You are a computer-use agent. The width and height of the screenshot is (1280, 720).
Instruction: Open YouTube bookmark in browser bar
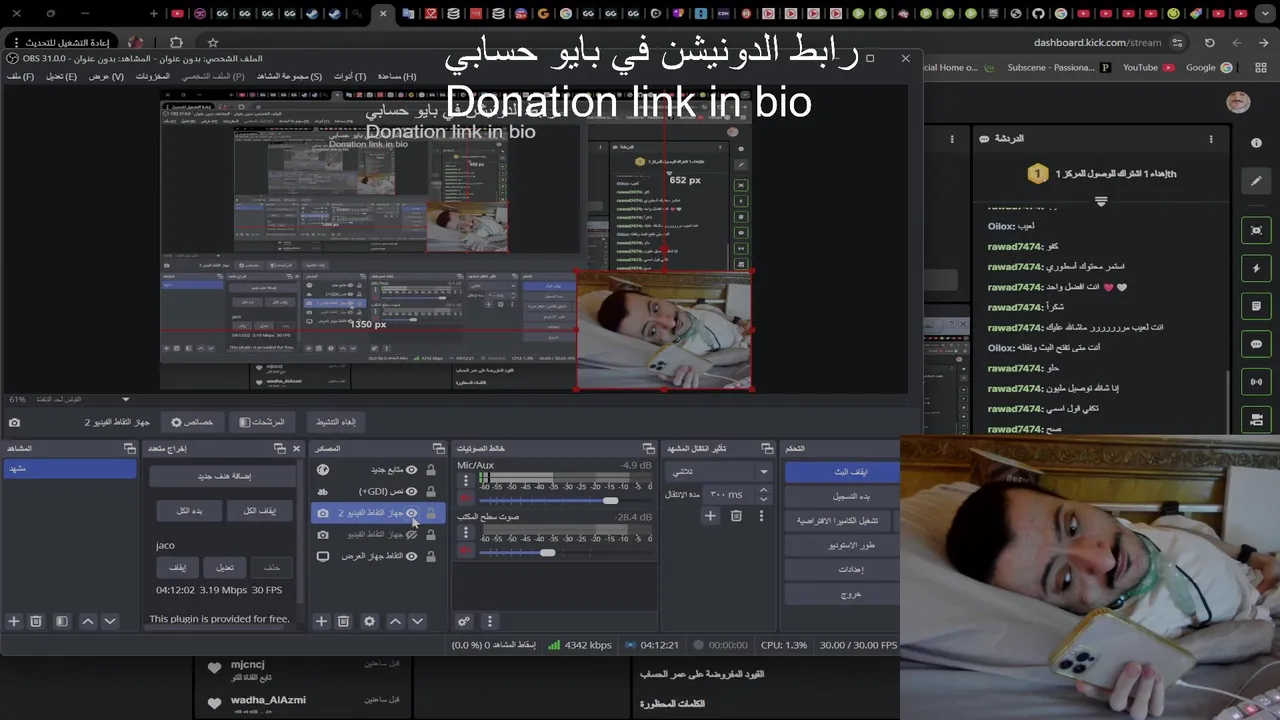1149,67
